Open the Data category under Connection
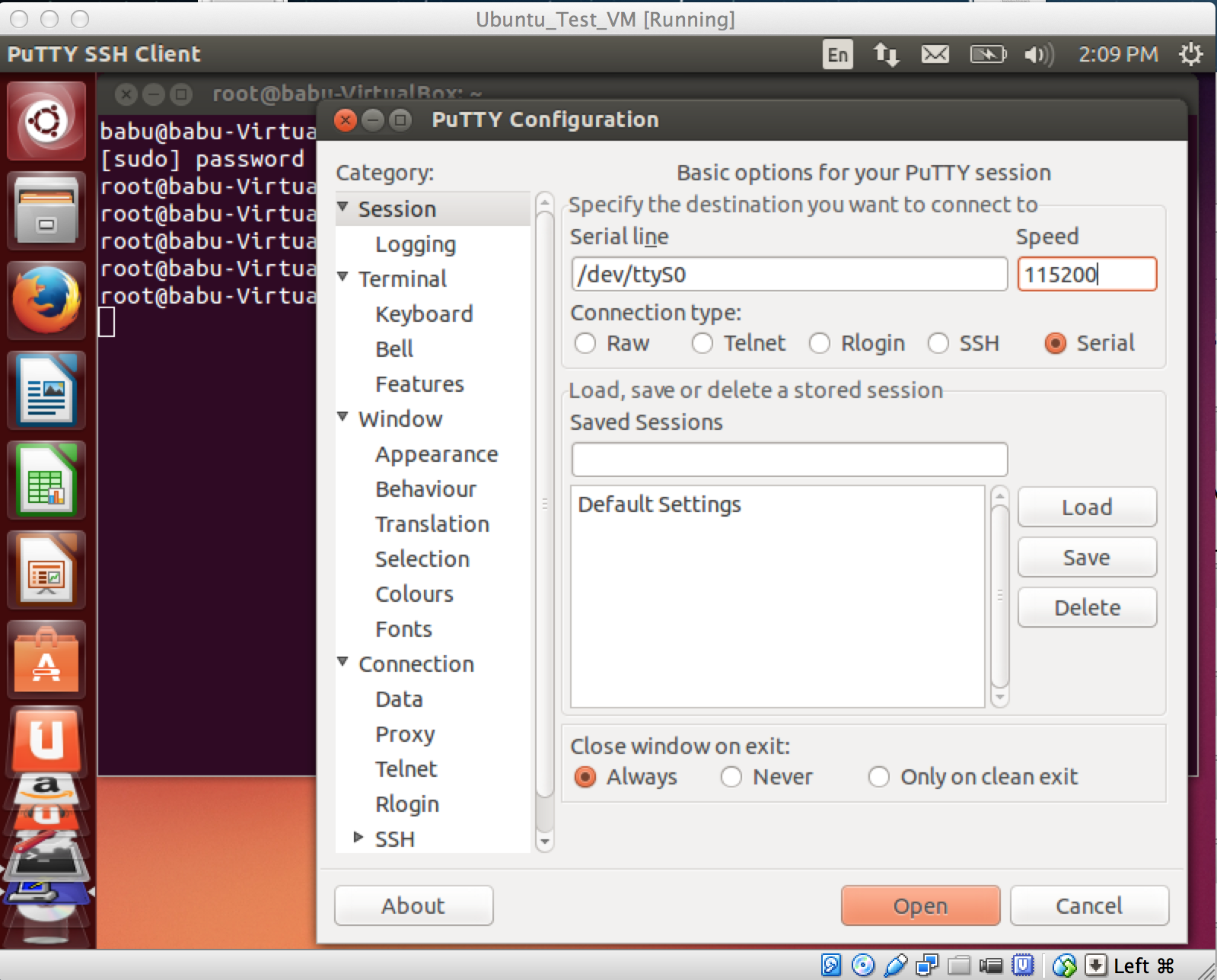Screen dimensions: 1217x980 pos(399,699)
